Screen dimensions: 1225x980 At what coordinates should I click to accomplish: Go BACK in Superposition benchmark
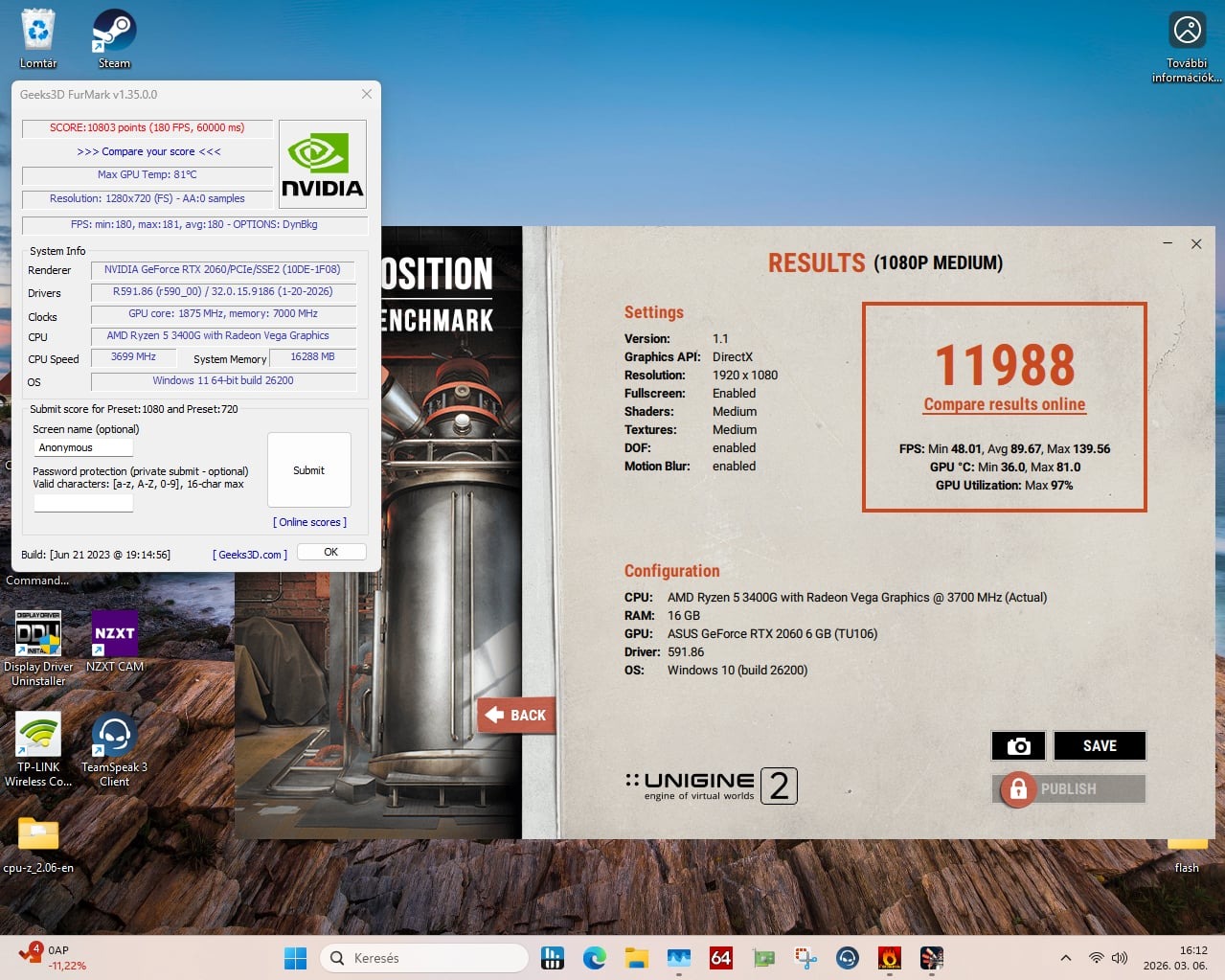(516, 715)
